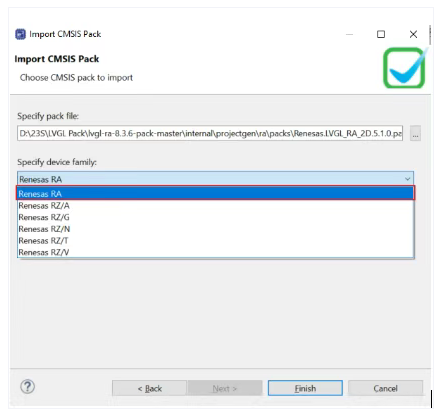This screenshot has width=436, height=415.
Task: Select highlighted Renesas RA list option
Action: [x=215, y=193]
